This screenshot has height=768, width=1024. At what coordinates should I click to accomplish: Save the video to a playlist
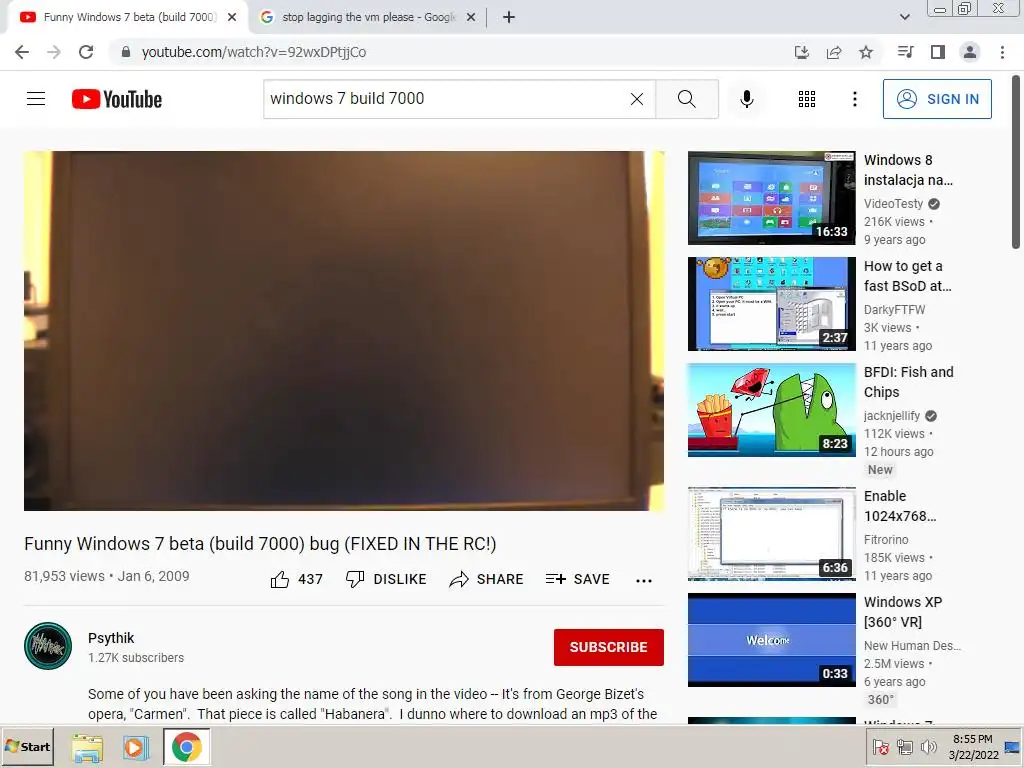tap(577, 579)
